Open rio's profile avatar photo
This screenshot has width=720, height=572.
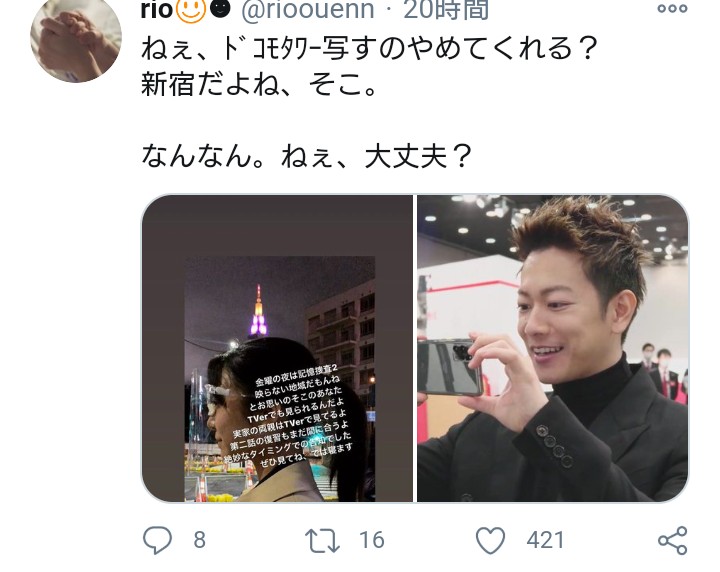76,39
